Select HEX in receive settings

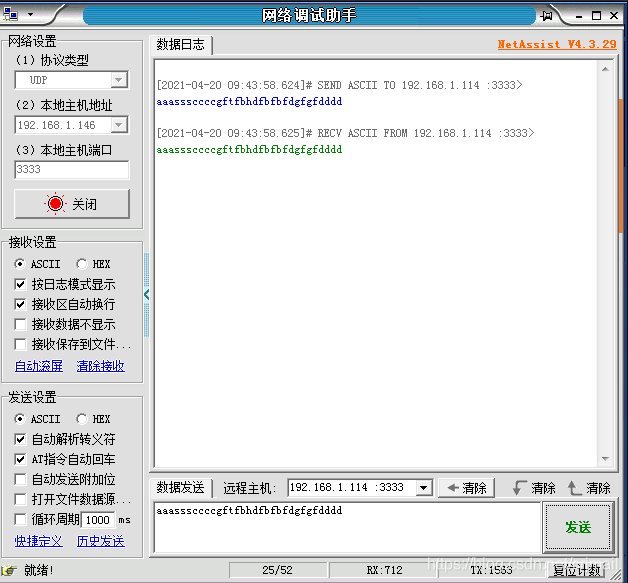(93, 264)
